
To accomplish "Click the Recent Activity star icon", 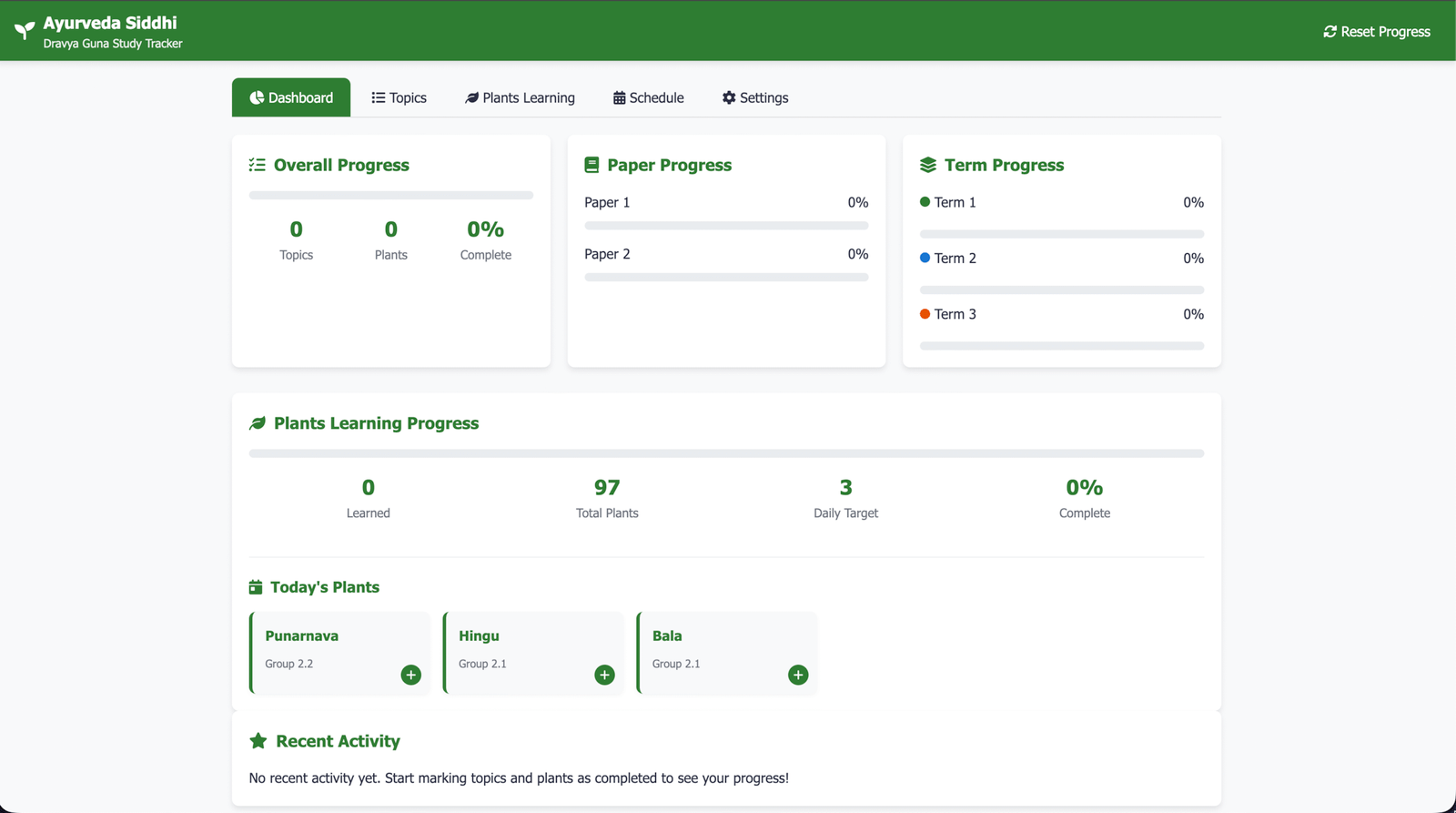I will coord(258,741).
